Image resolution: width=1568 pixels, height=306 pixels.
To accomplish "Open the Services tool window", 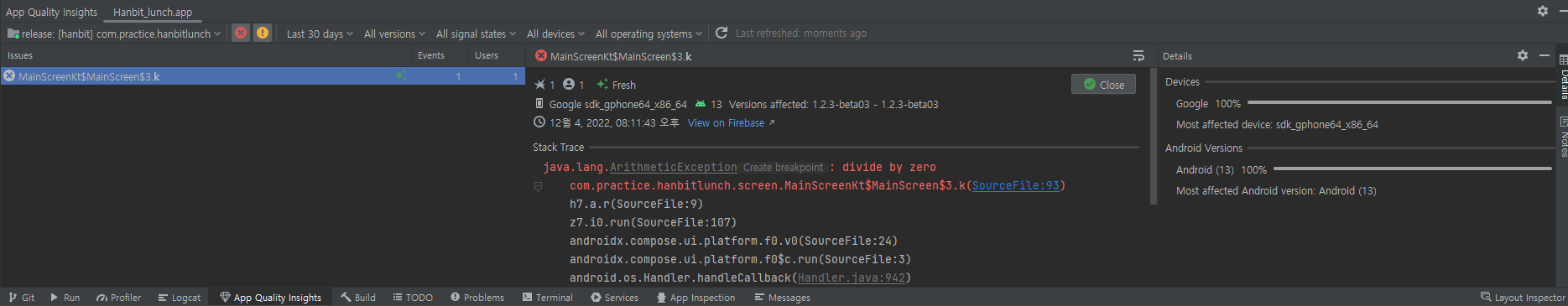I will [614, 298].
